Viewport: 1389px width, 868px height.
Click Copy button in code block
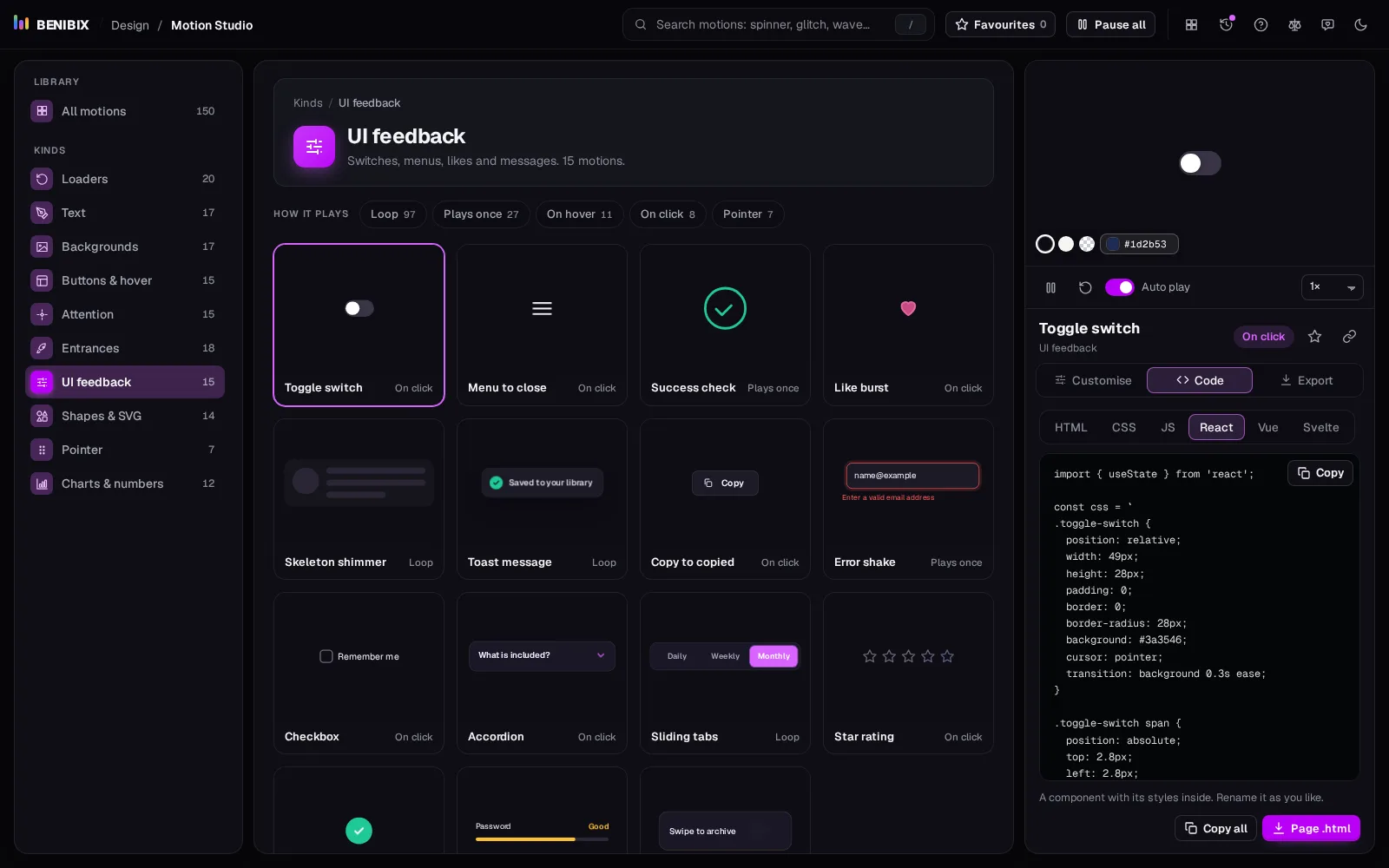(1320, 473)
